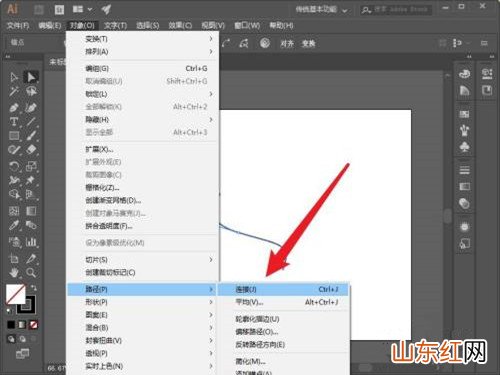This screenshot has width=500, height=375.
Task: Click 变换 link in control bar
Action: coord(308,43)
